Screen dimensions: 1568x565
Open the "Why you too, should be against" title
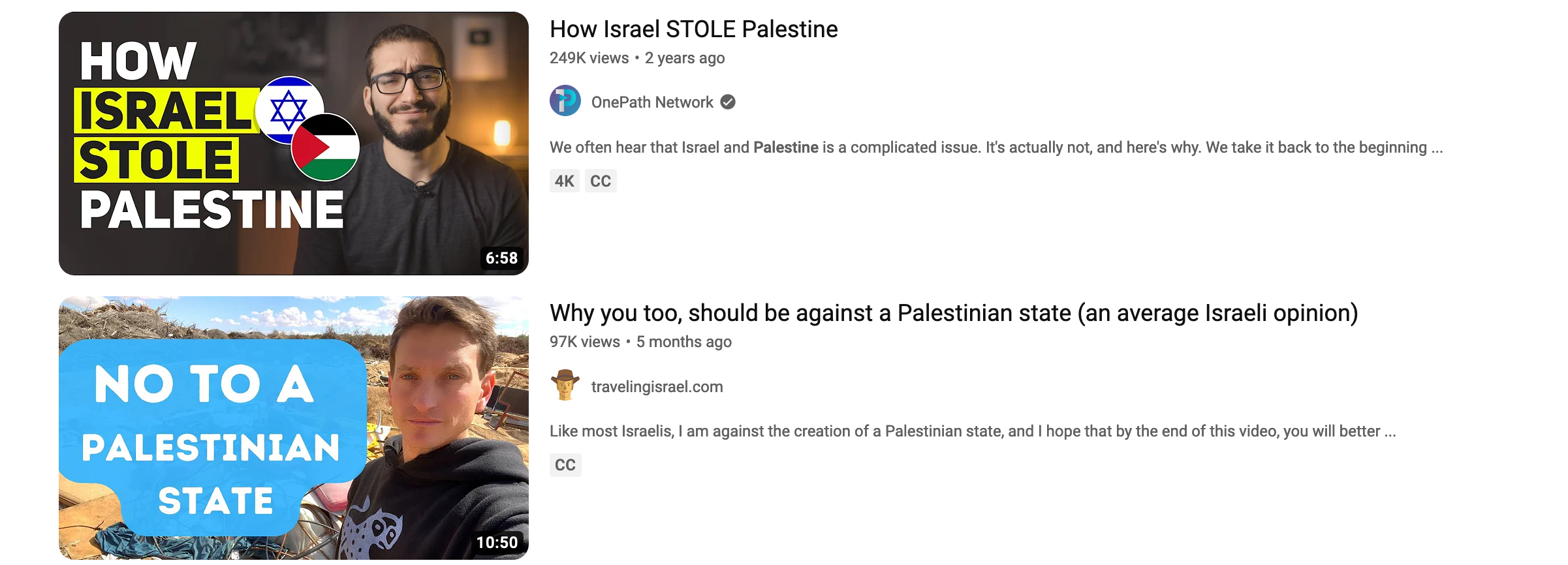[953, 313]
